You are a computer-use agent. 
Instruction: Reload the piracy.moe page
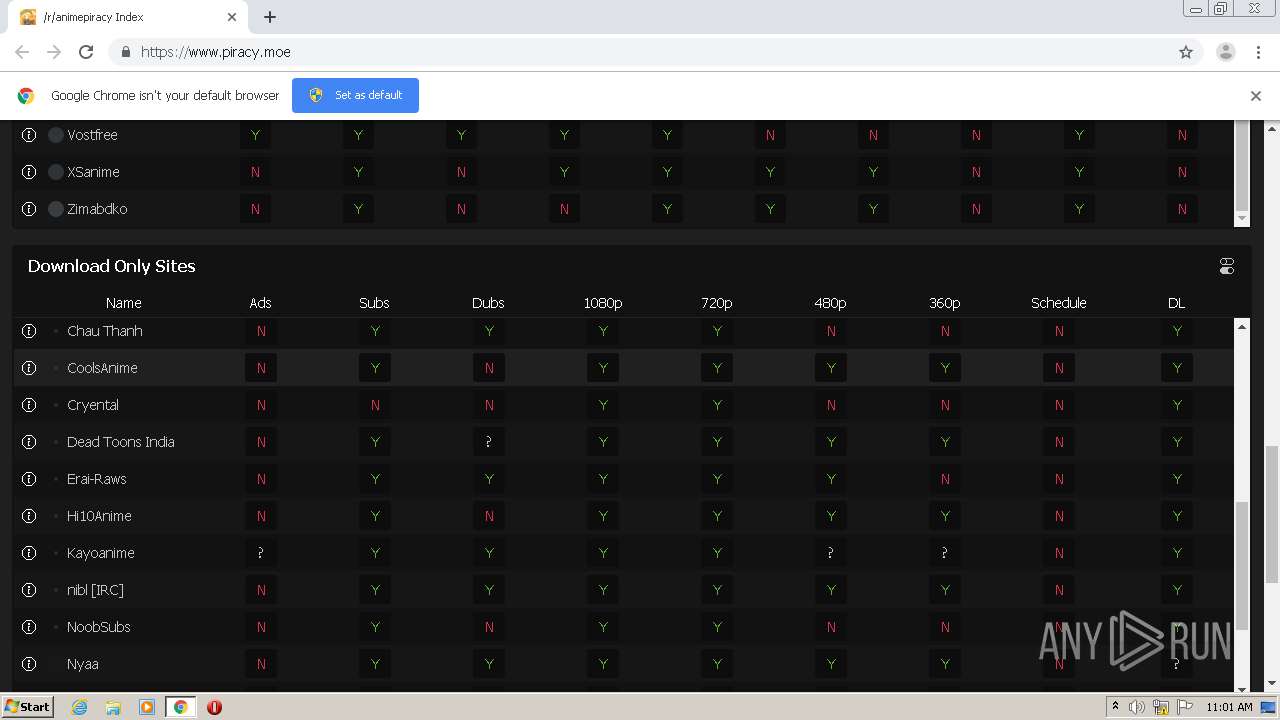[86, 52]
